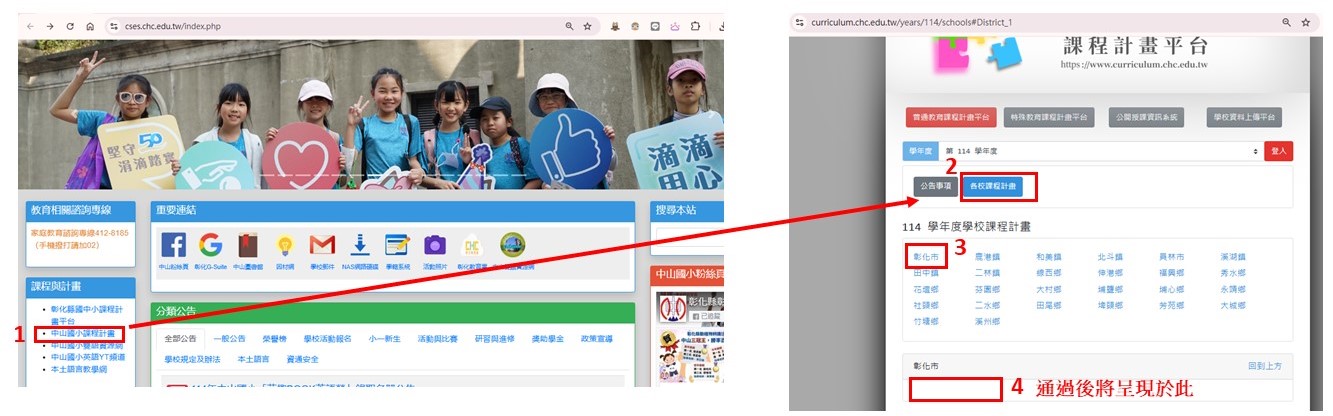This screenshot has width=1333, height=416.
Task: Click the zoom magnifier in the right address bar
Action: point(1286,21)
